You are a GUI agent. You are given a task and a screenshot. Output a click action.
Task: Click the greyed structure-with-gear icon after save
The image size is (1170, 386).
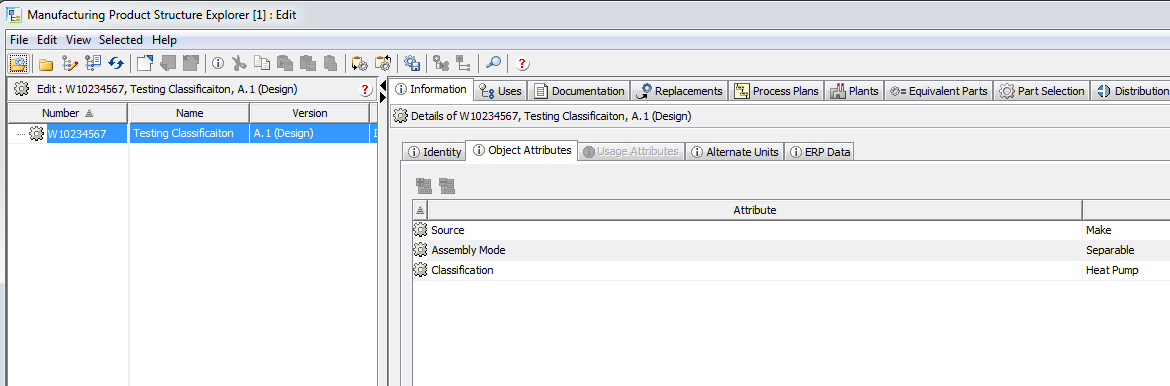tap(440, 63)
